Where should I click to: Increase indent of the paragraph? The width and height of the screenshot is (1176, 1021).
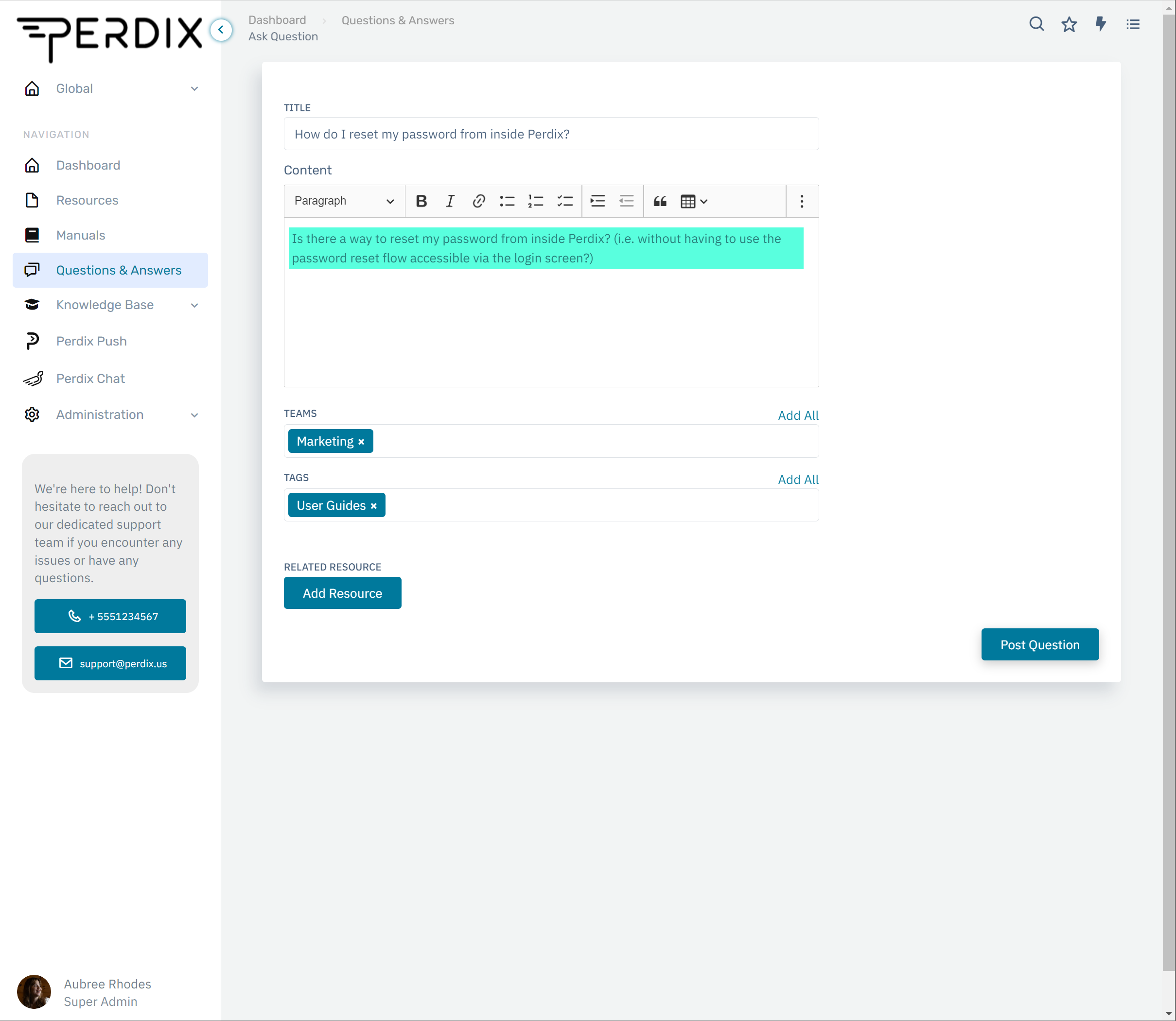[597, 201]
